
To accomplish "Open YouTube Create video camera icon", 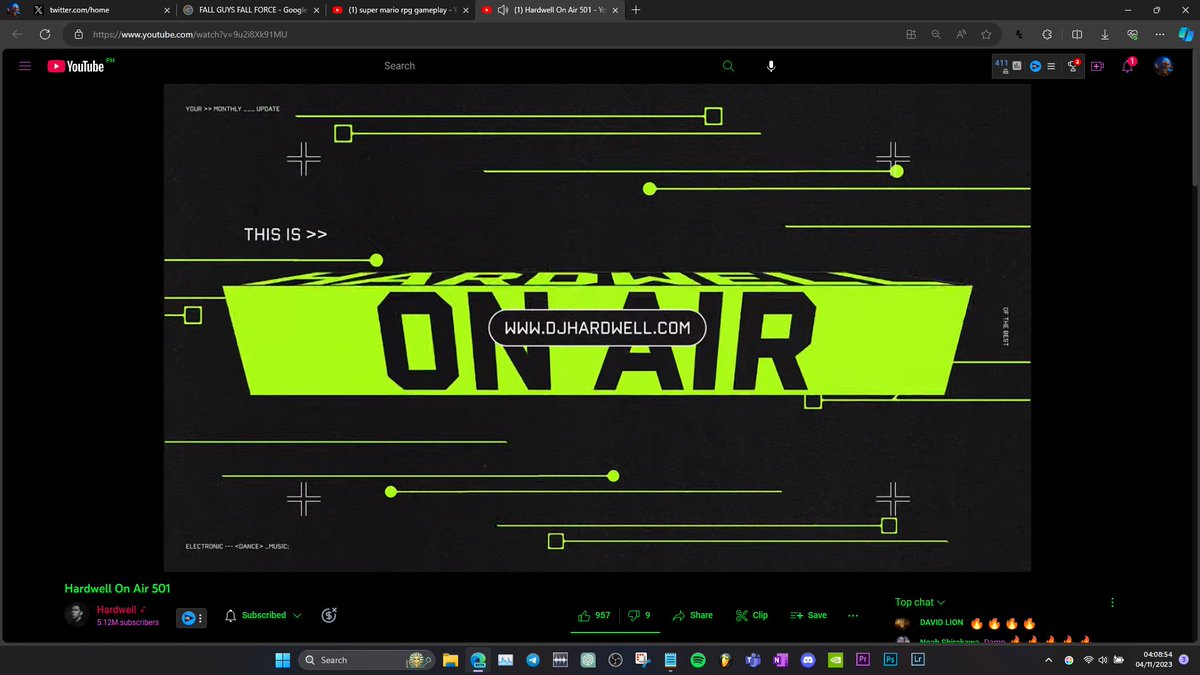I will tap(1097, 66).
